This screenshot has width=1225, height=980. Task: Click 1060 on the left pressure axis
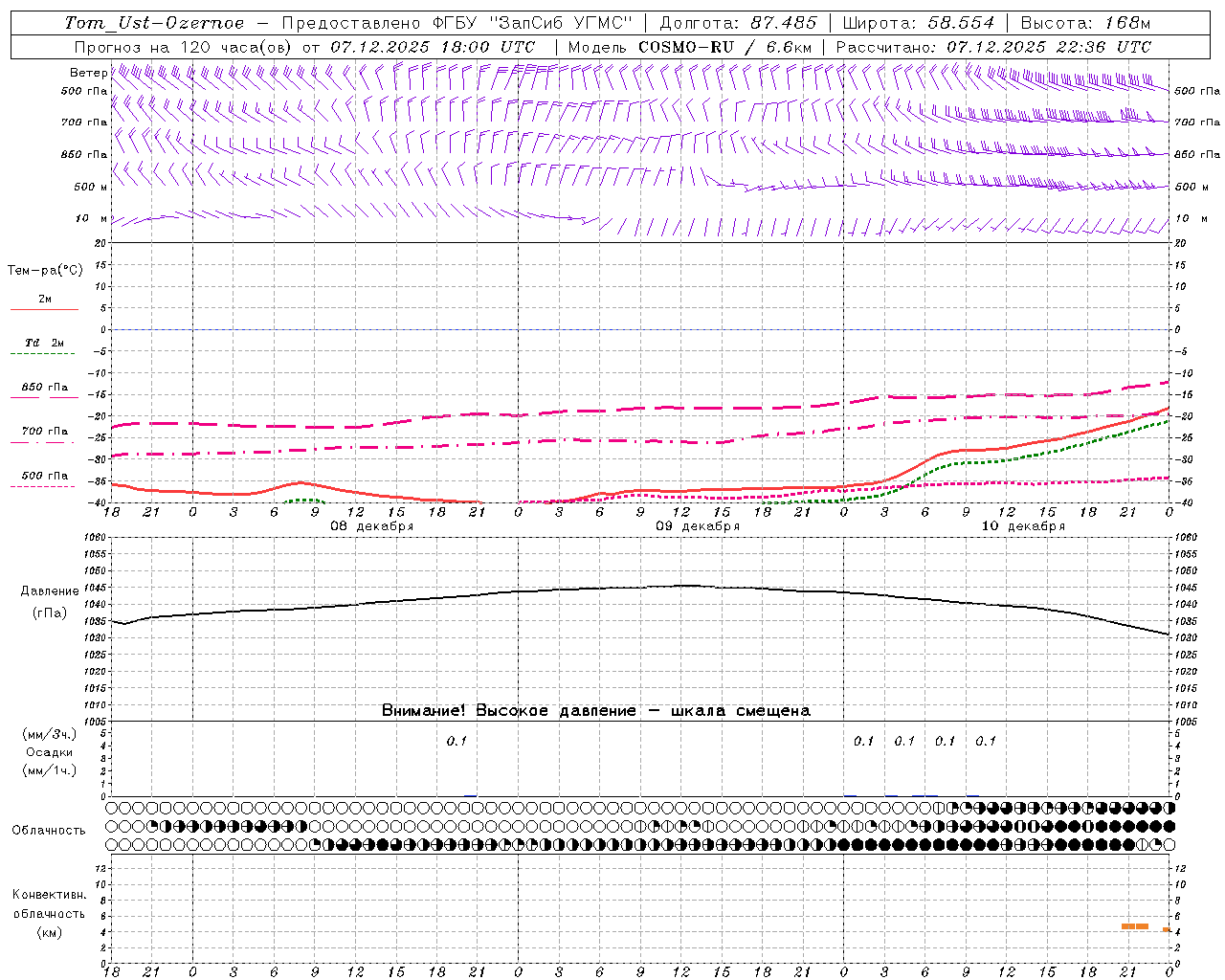coord(96,537)
